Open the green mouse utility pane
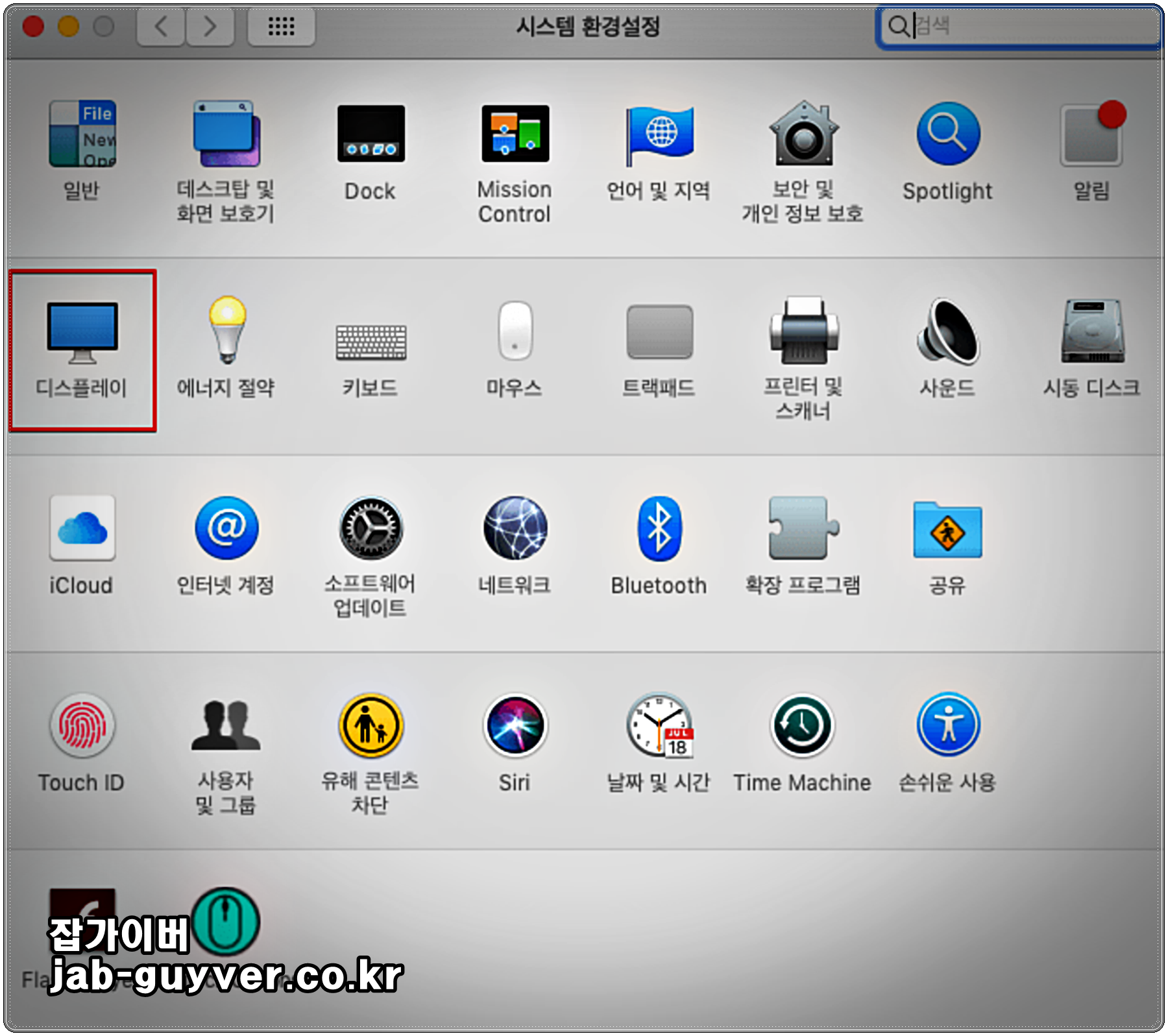 [x=226, y=921]
